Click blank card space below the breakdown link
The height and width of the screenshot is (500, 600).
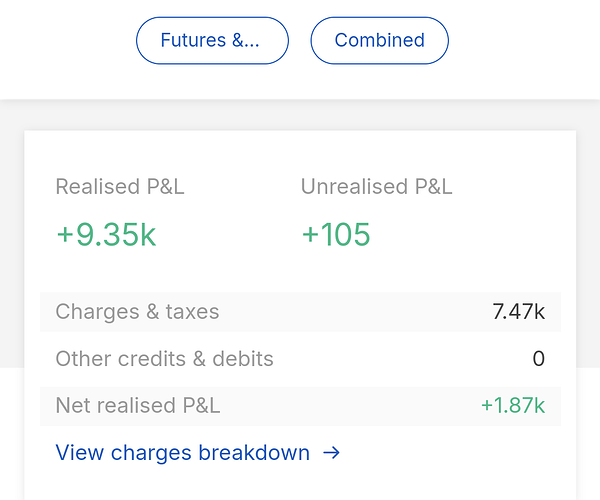300,485
